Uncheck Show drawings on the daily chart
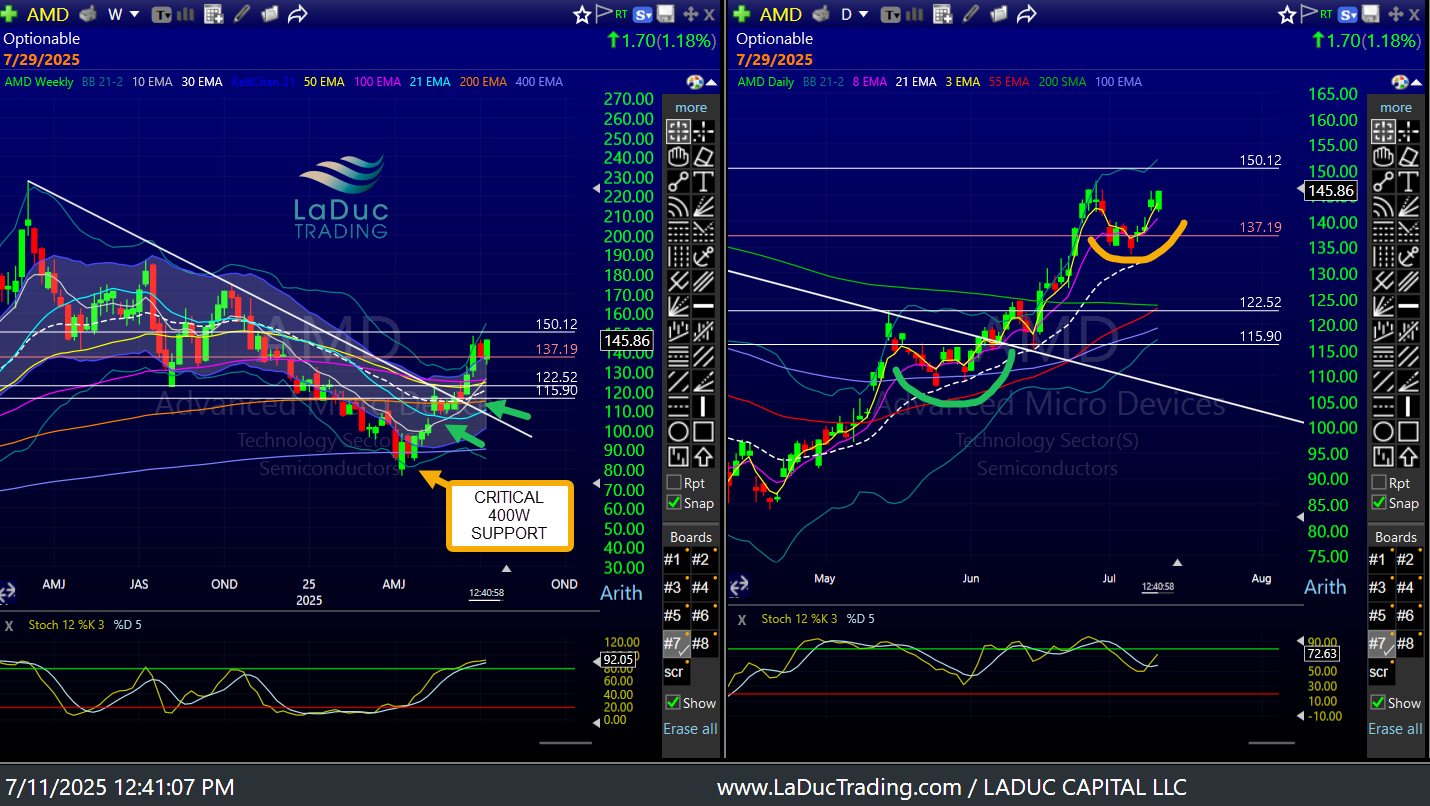The image size is (1430, 806). (1378, 703)
